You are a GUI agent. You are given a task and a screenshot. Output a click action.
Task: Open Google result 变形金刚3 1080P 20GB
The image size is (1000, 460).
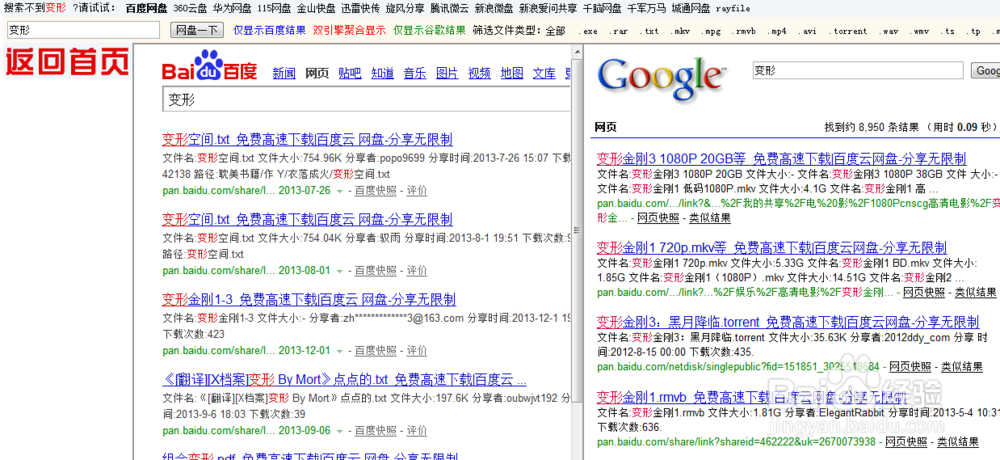click(782, 159)
